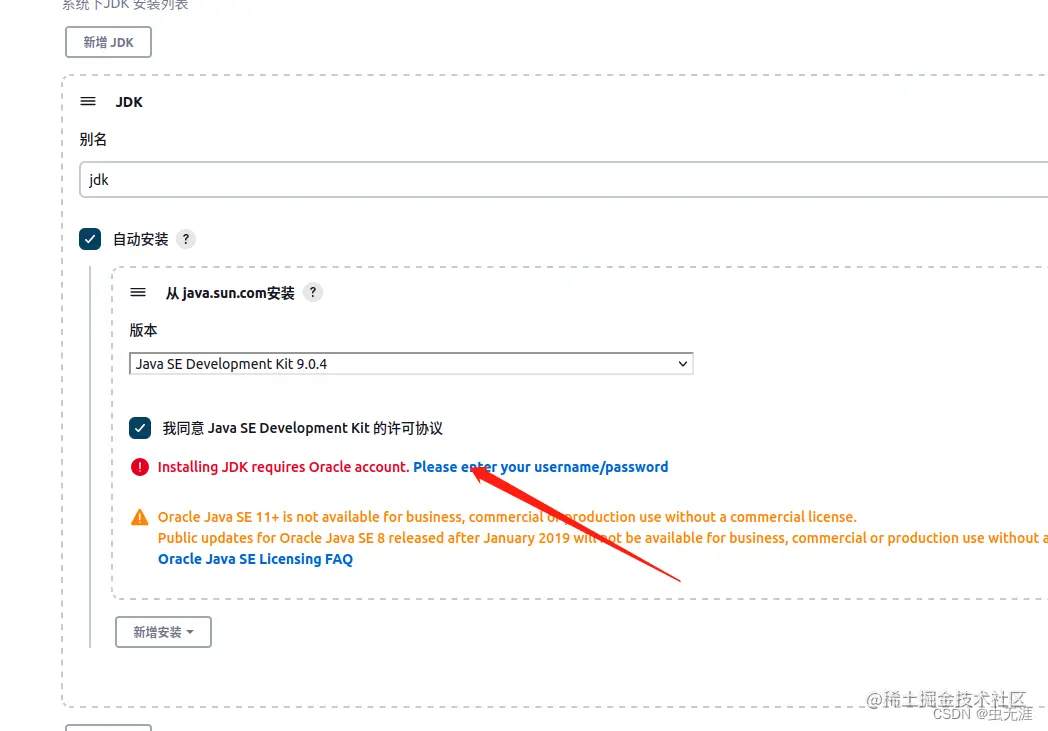Click the Installing JDK requires Oracle account message
Viewport: 1048px width, 731px height.
pos(283,467)
